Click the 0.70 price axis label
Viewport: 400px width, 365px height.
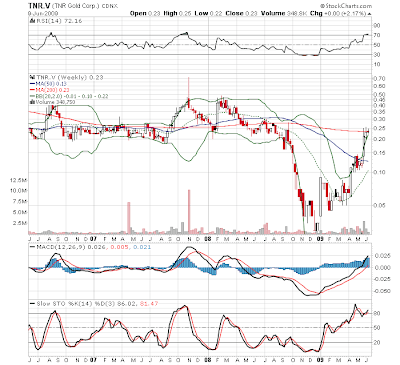point(379,79)
